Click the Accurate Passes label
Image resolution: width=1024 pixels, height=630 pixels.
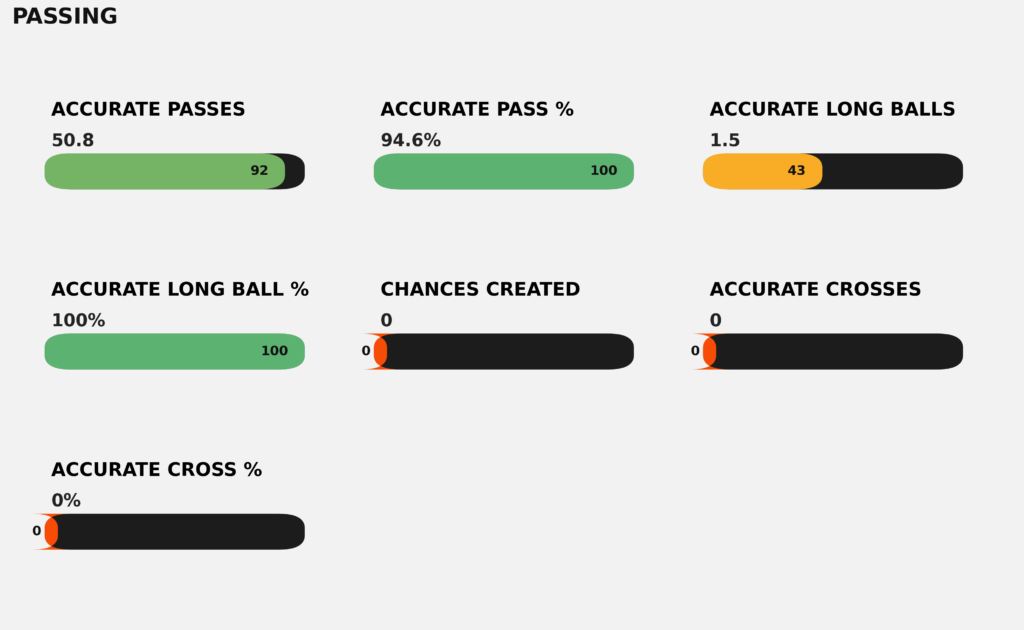pos(148,110)
